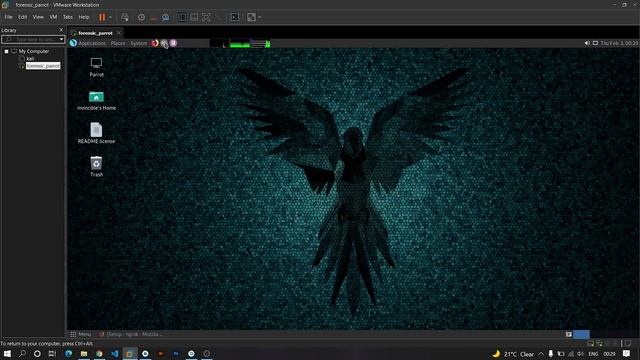Open the VM menu
Screen dimensions: 640x360
(53, 17)
